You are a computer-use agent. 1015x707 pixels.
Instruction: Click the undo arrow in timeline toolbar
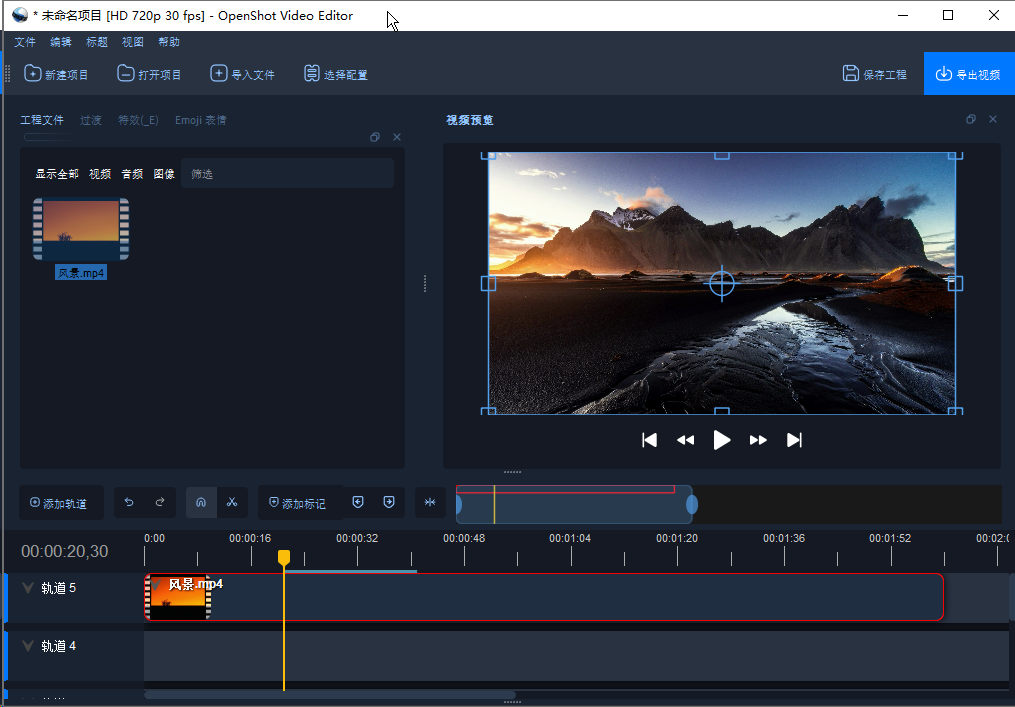[x=129, y=502]
